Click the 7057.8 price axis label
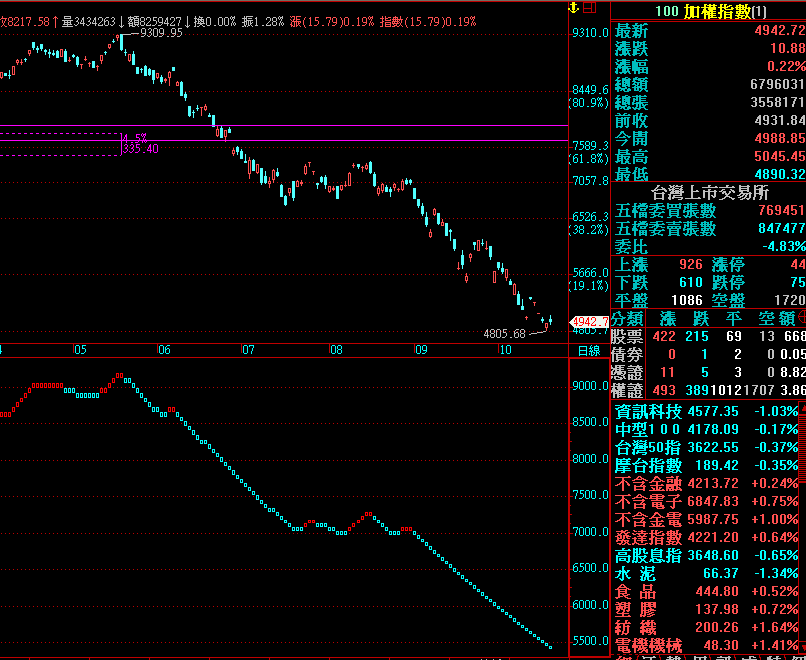 tap(590, 180)
